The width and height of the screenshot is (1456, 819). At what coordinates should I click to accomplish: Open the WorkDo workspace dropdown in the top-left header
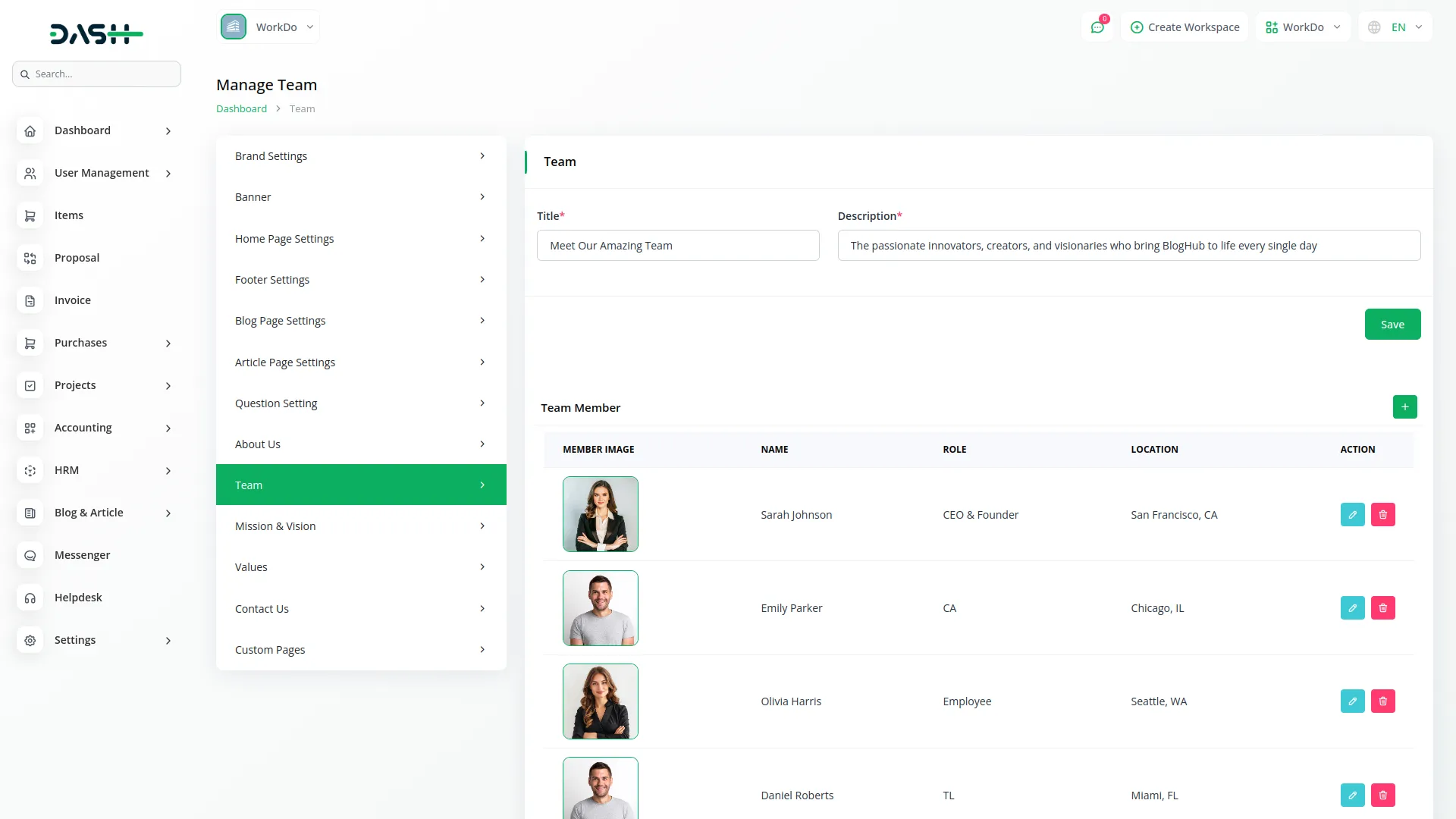click(x=268, y=27)
